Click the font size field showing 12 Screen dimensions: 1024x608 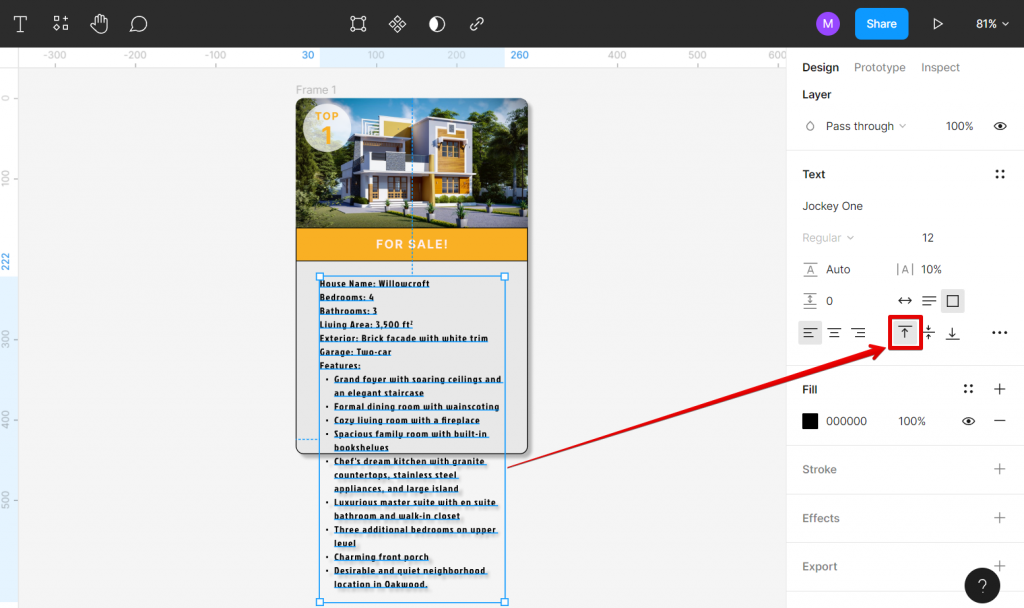927,238
